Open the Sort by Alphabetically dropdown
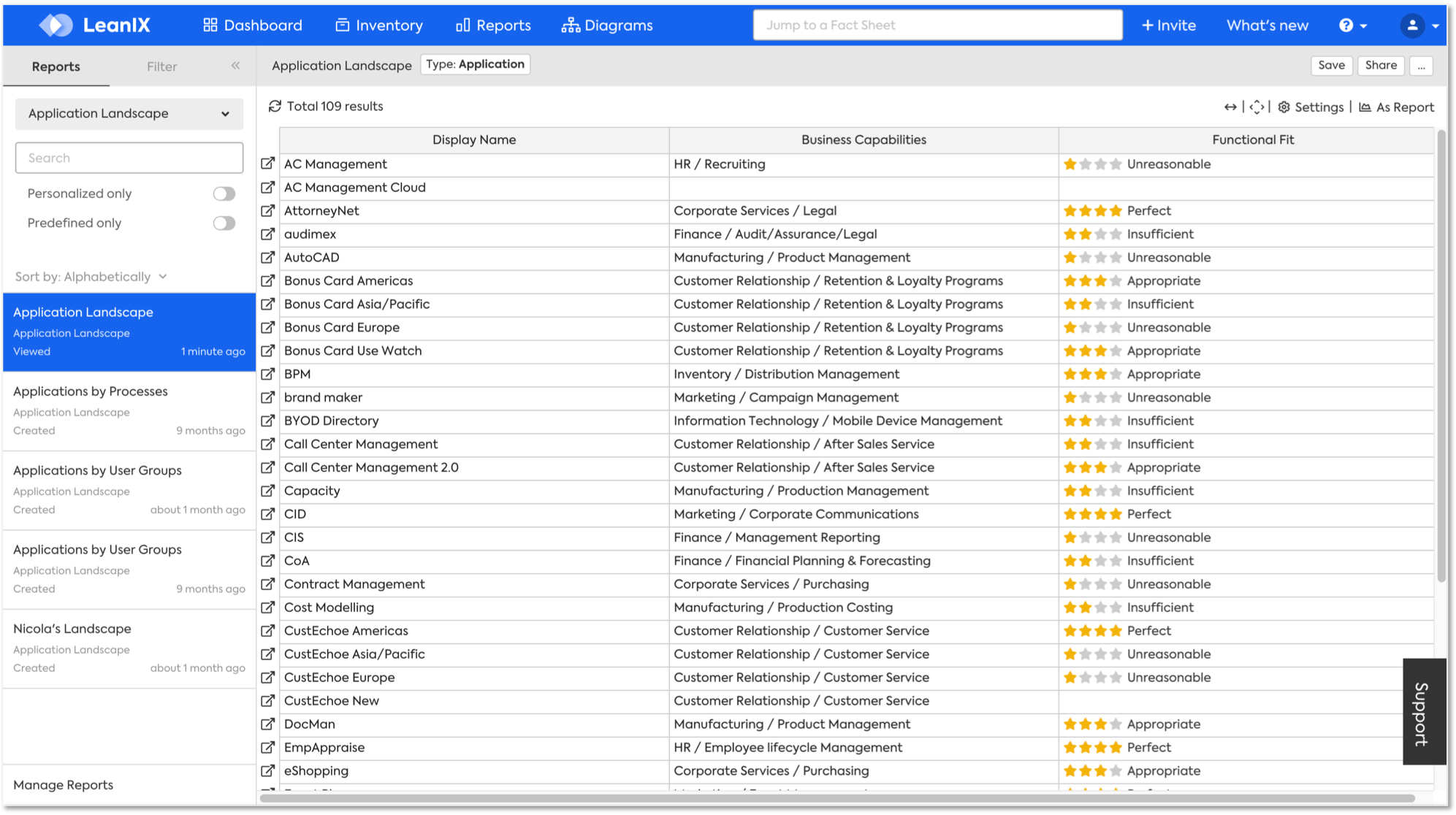This screenshot has height=815, width=1456. pyautogui.click(x=91, y=277)
